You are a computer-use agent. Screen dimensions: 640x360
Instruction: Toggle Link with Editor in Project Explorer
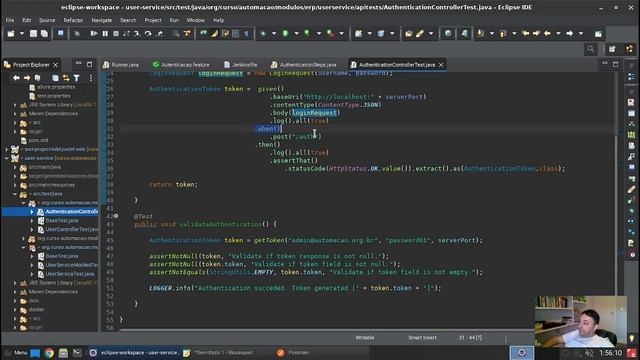pyautogui.click(x=66, y=78)
